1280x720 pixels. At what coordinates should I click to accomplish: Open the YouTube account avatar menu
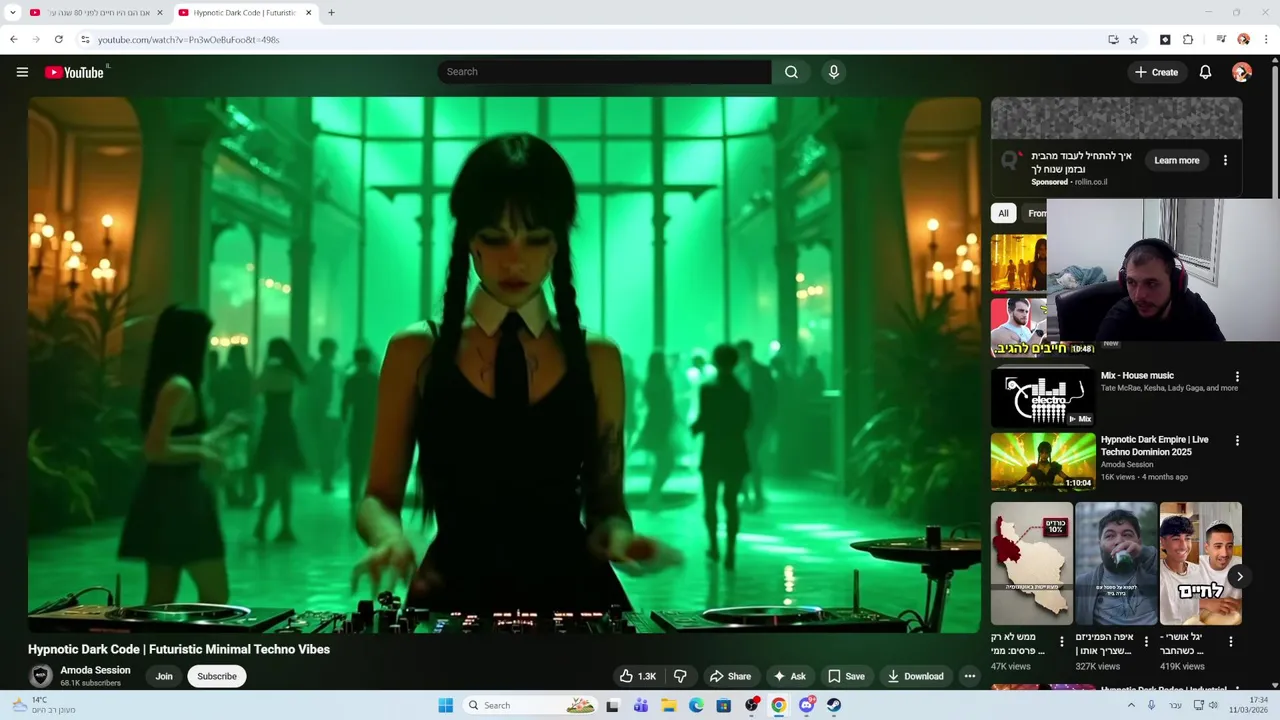click(x=1242, y=72)
